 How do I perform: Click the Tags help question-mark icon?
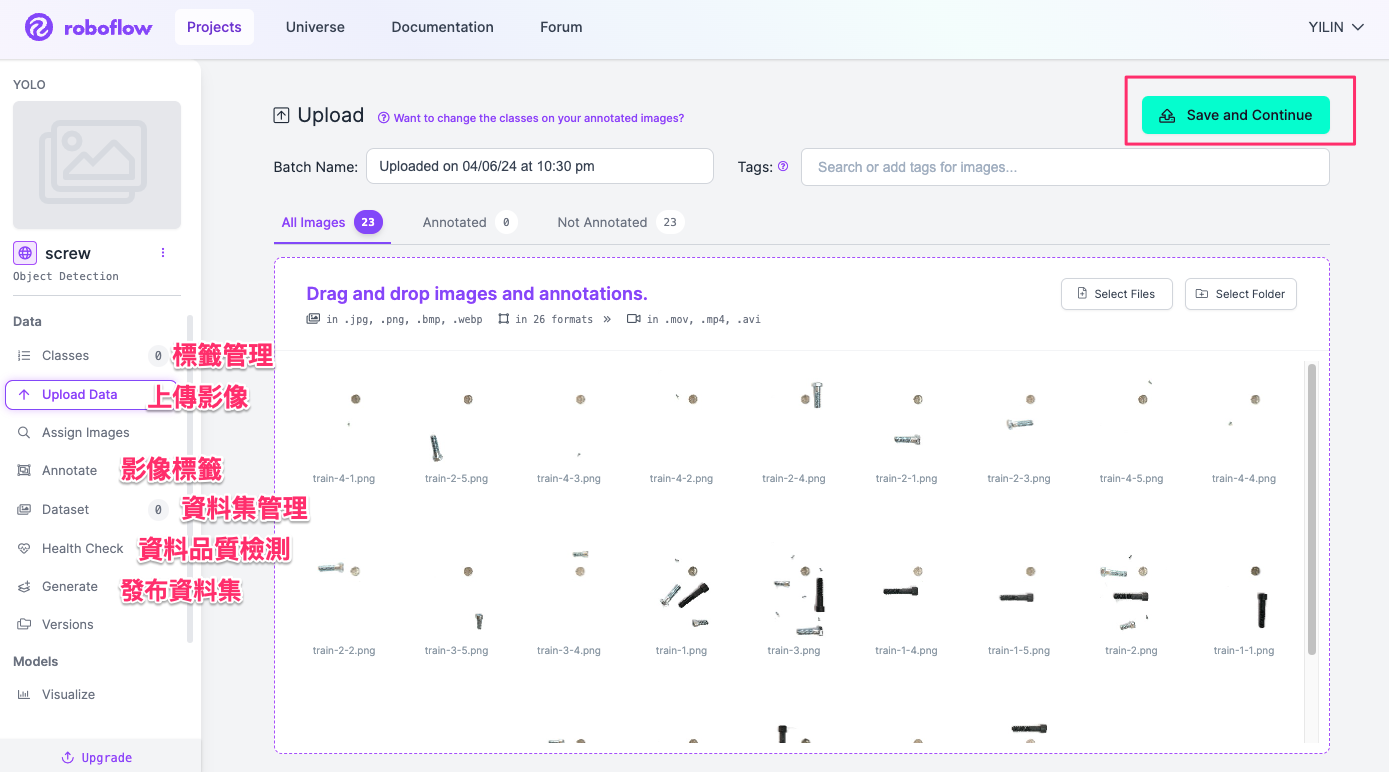[783, 167]
